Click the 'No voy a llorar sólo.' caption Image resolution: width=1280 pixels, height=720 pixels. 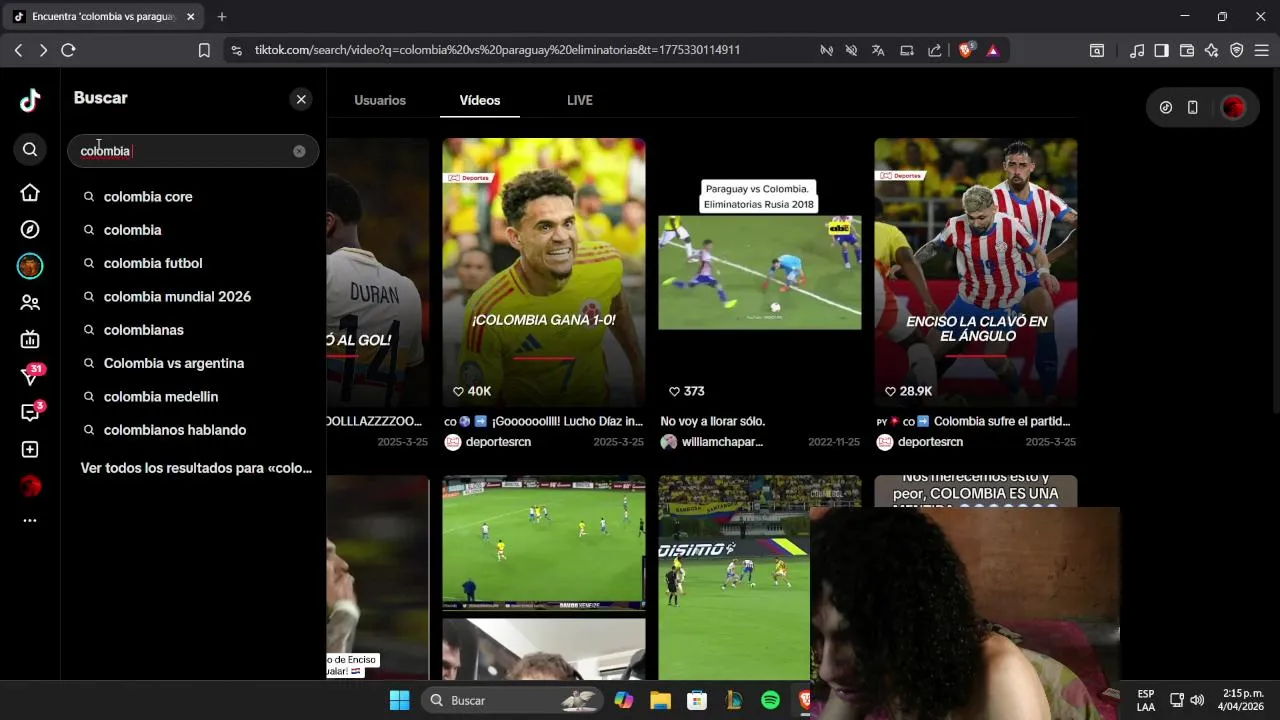pos(713,421)
